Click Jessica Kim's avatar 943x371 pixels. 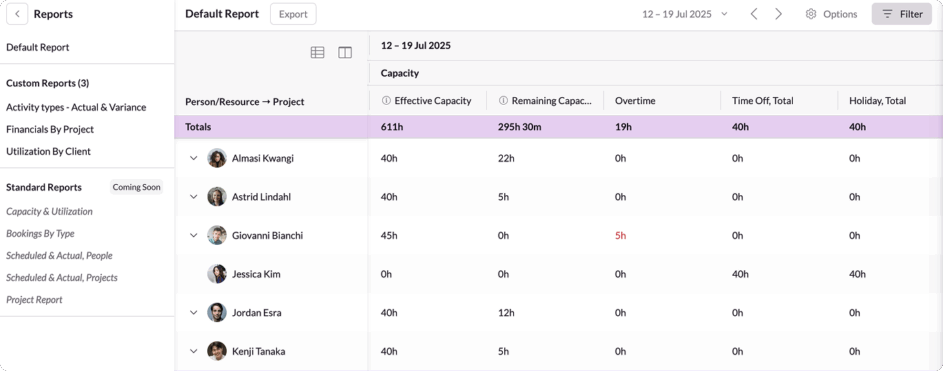coord(217,274)
